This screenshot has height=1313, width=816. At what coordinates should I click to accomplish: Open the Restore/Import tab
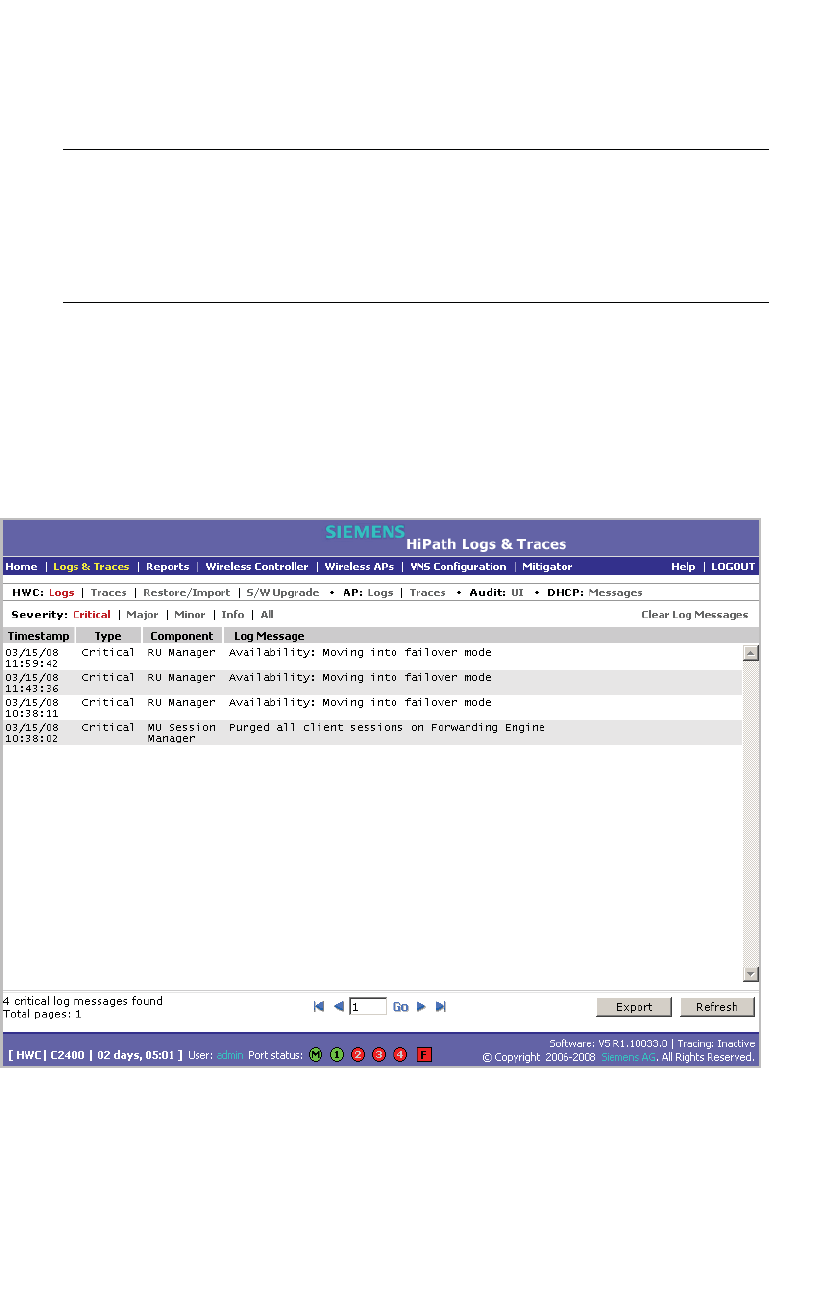pos(186,592)
